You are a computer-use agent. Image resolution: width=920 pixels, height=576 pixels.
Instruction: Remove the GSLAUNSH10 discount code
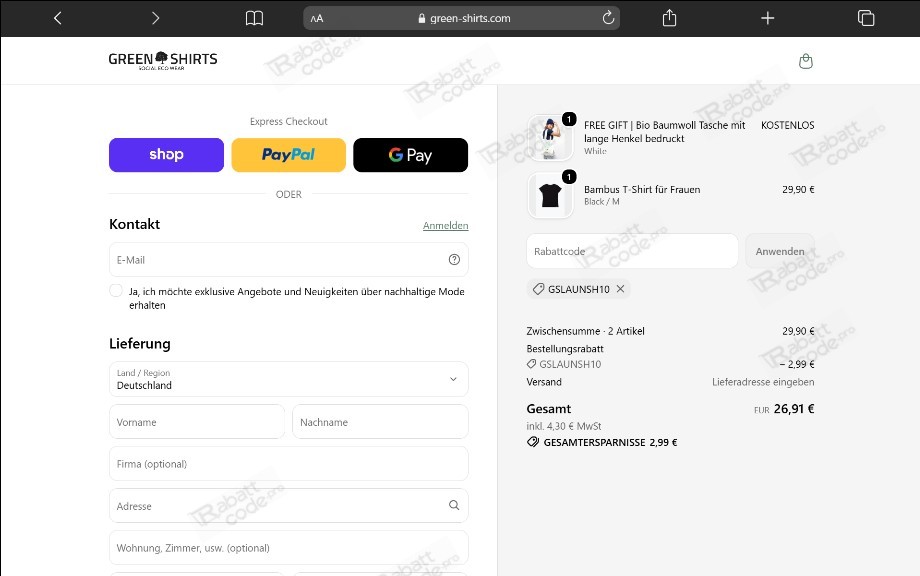(x=620, y=289)
